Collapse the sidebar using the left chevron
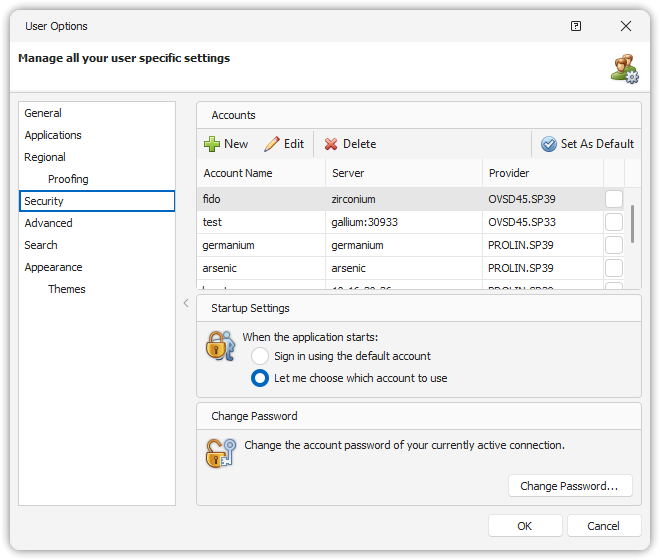This screenshot has width=660, height=560. [x=186, y=303]
